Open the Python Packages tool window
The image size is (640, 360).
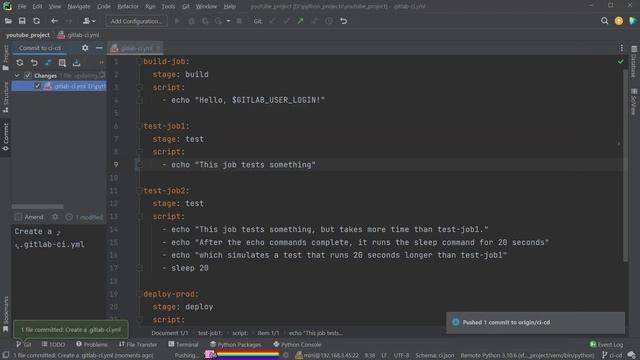pos(236,344)
